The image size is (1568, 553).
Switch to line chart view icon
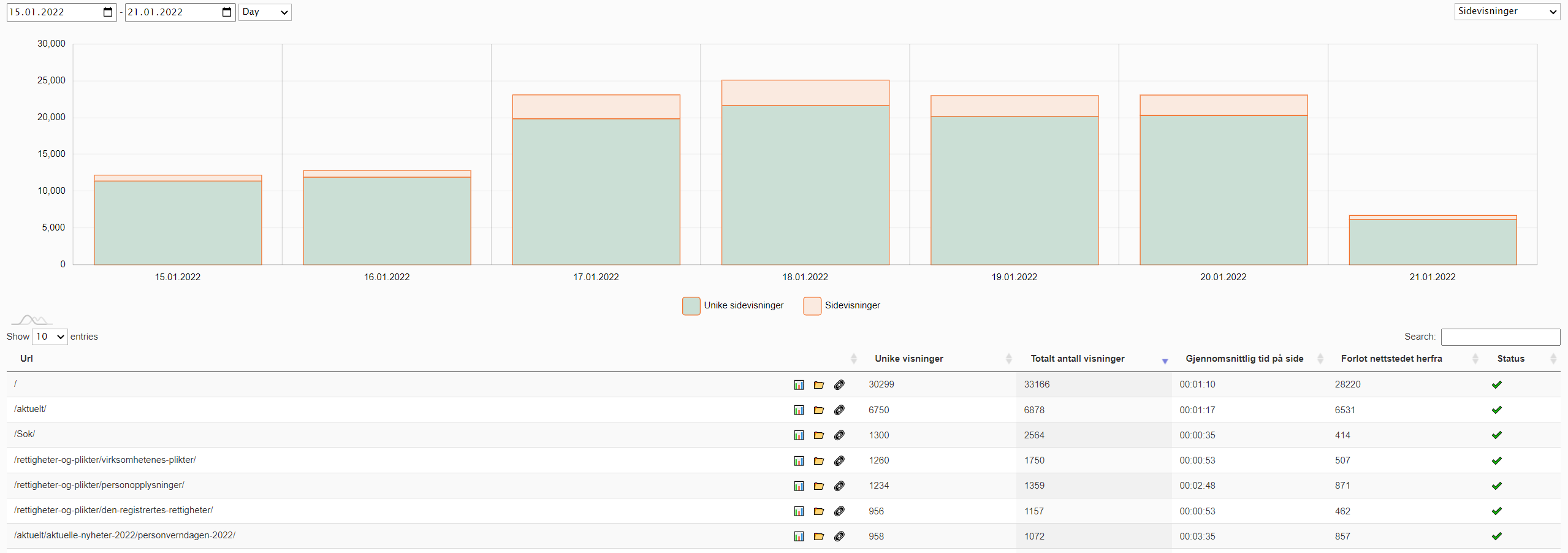click(32, 319)
